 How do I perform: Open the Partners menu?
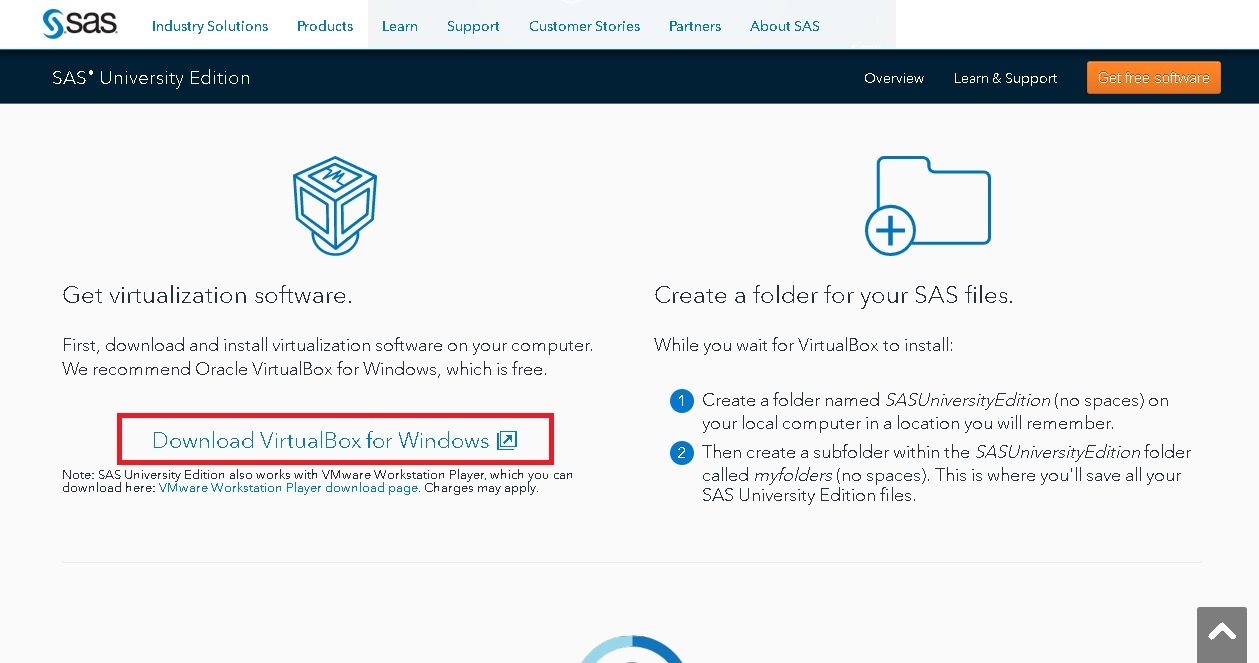click(695, 26)
